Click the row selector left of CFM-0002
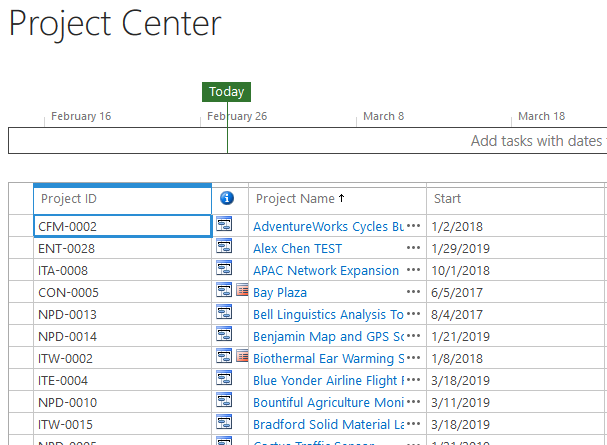 point(21,226)
